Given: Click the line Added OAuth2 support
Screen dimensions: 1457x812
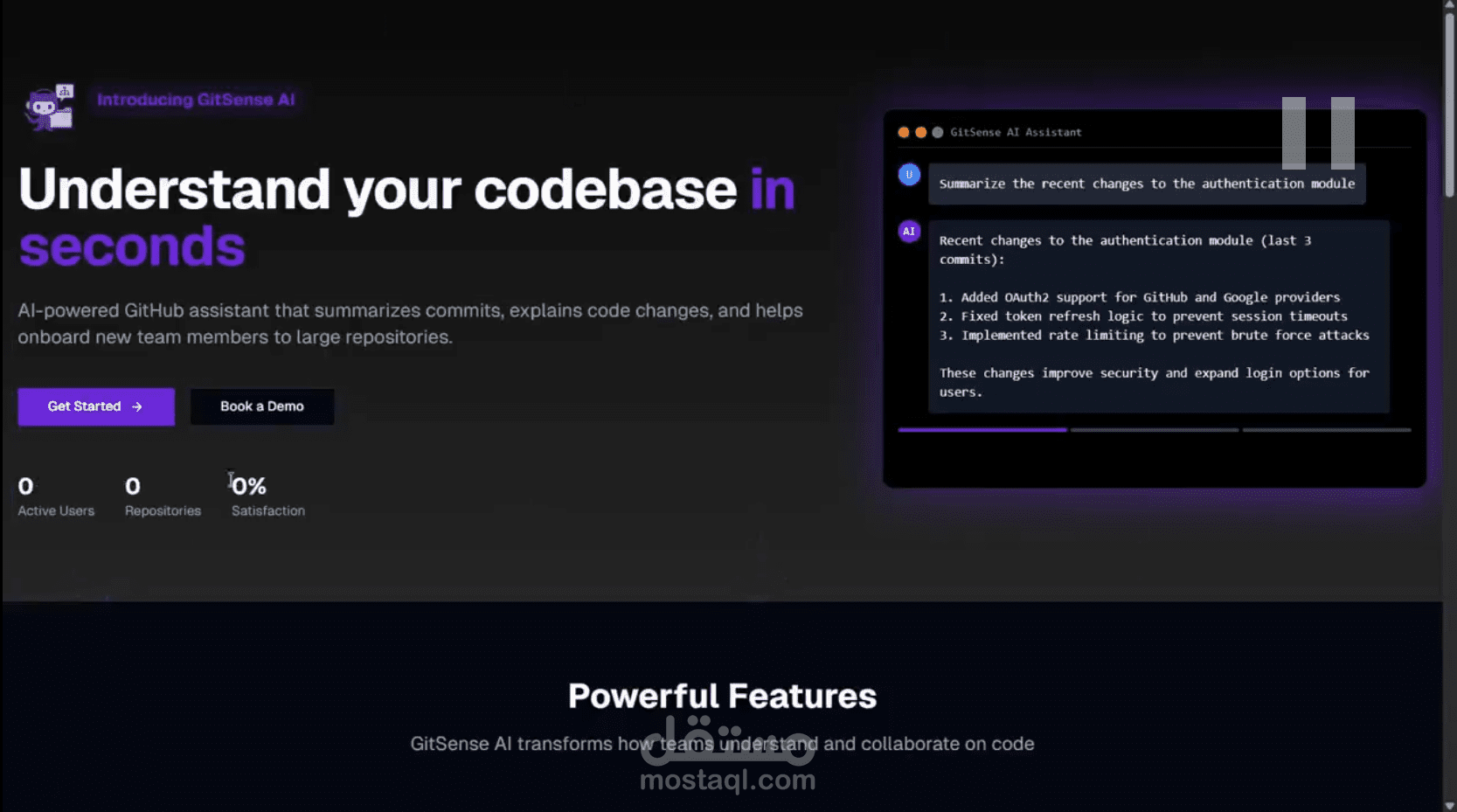Looking at the screenshot, I should [1140, 297].
